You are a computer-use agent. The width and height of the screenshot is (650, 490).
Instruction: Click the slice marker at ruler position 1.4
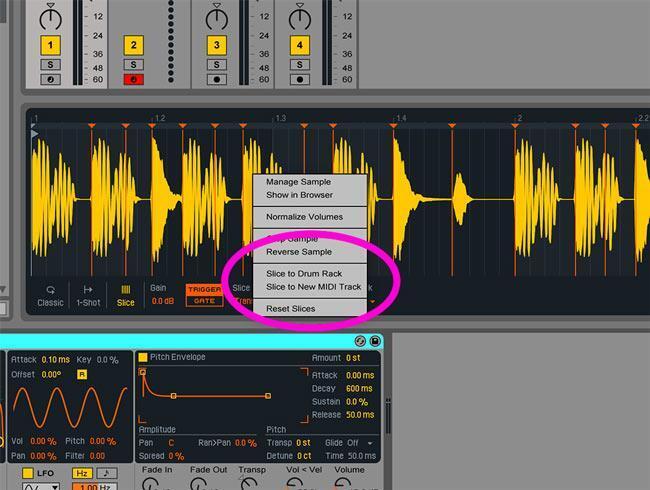(393, 125)
